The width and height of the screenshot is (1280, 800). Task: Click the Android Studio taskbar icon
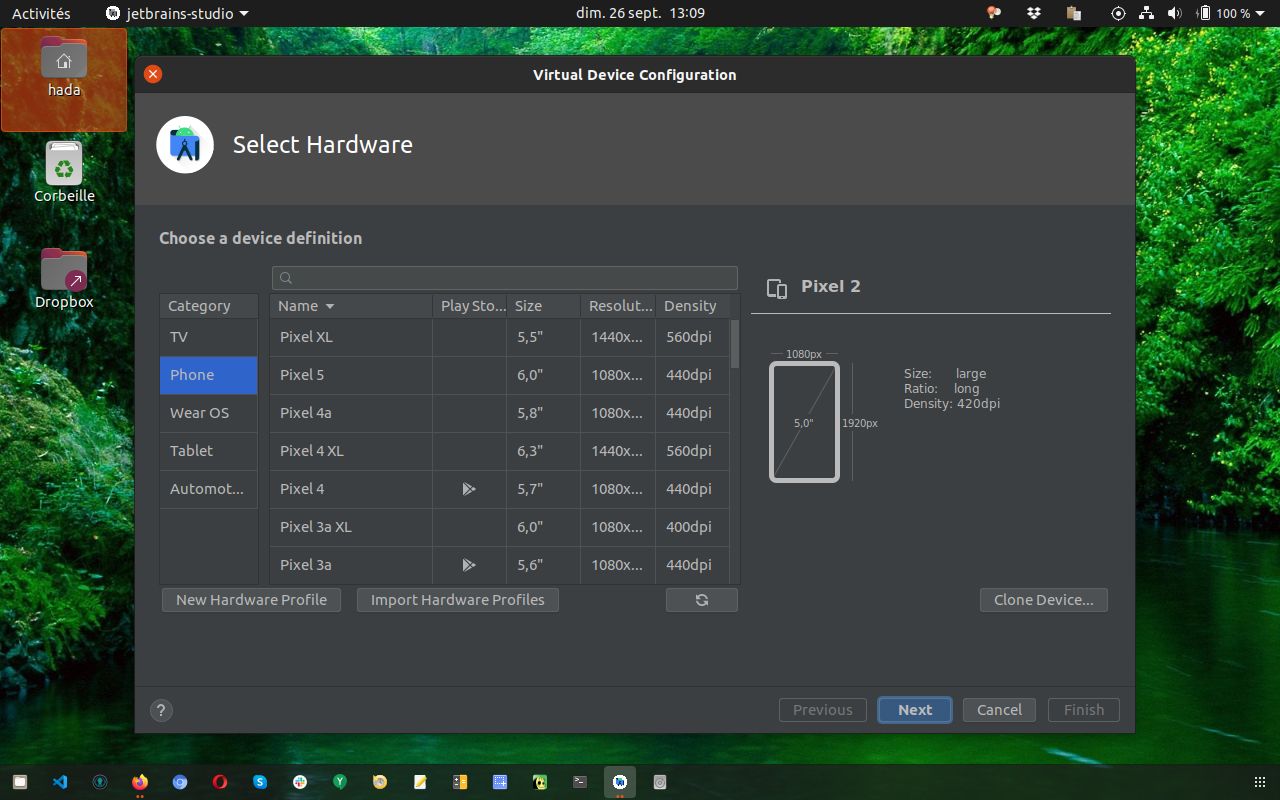(x=620, y=782)
